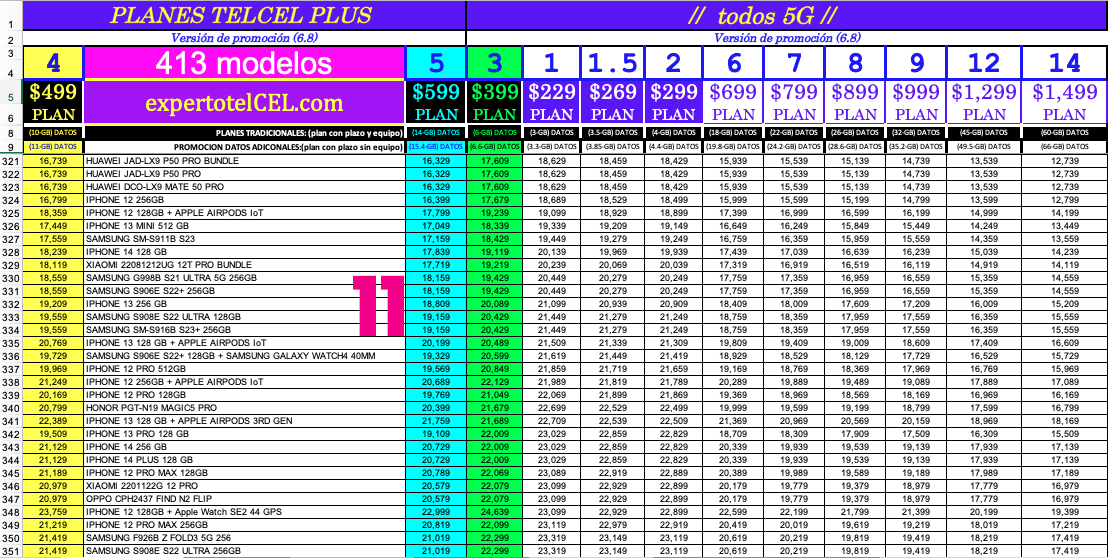Click the yellow 18,119 price cell
1108x558 pixels.
click(53, 265)
